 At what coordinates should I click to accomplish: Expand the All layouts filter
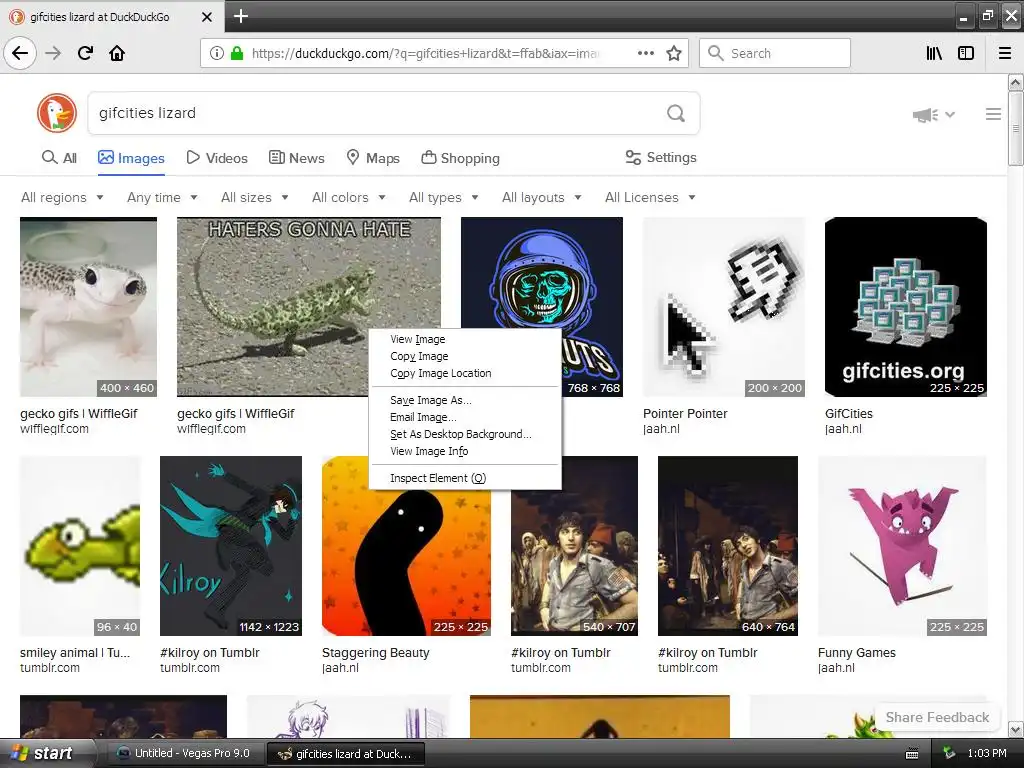(x=541, y=197)
